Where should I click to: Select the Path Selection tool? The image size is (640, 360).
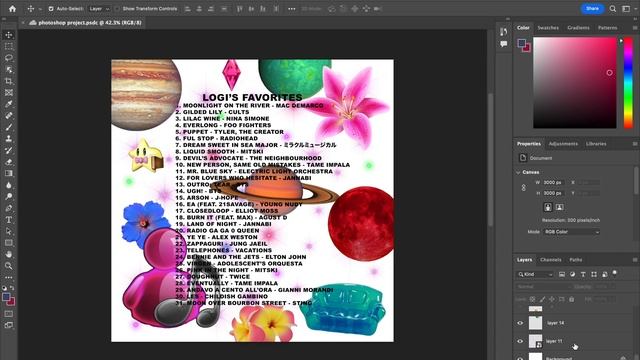tap(9, 231)
